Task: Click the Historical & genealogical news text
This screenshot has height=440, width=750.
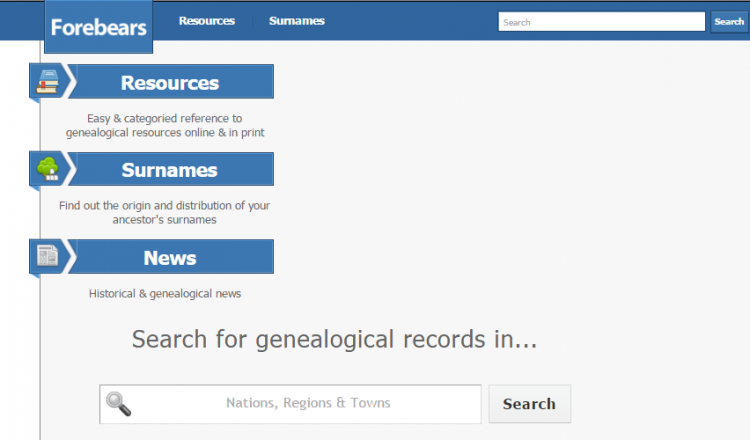Action: coord(165,294)
